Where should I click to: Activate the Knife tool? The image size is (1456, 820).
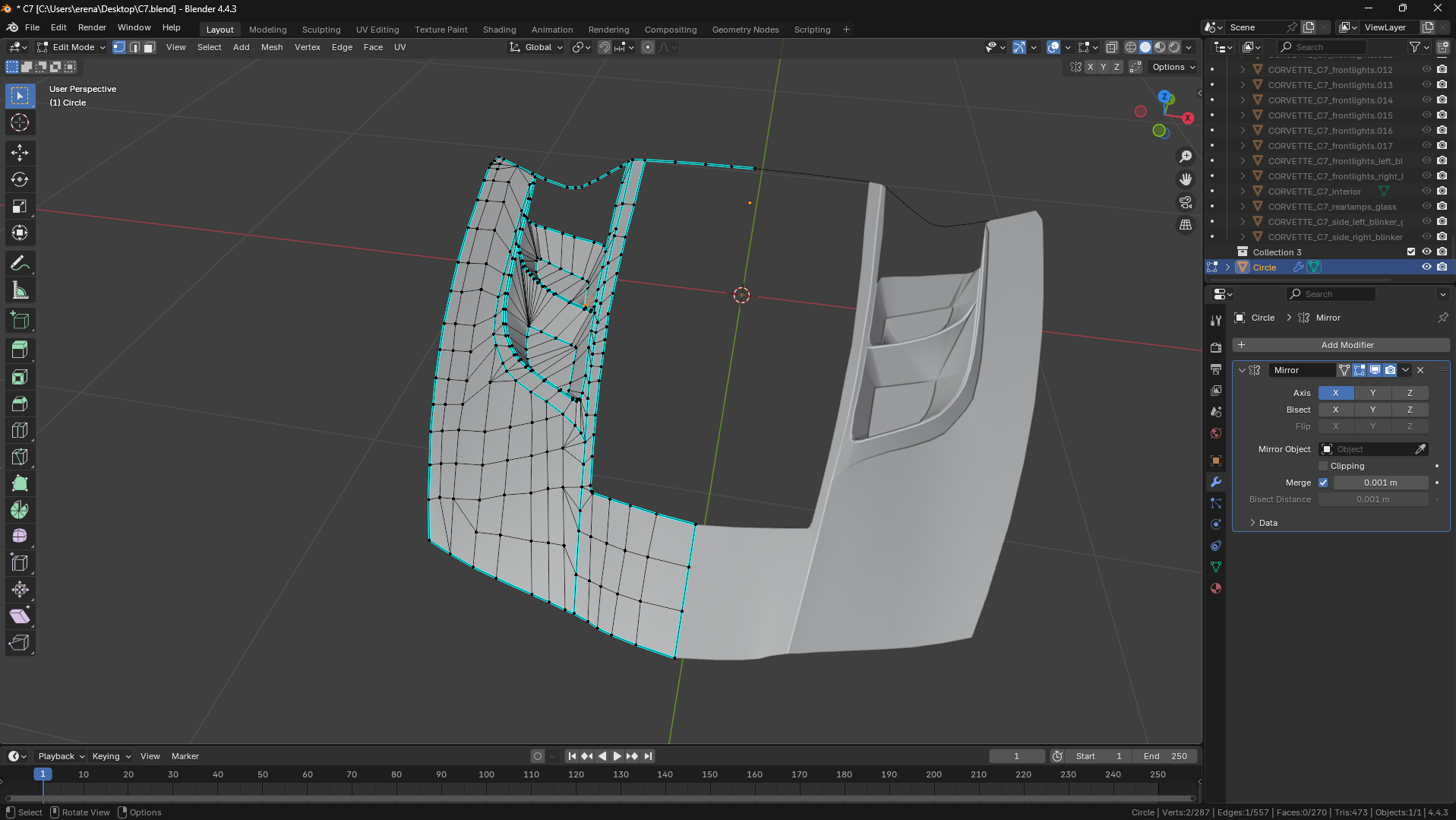click(20, 457)
